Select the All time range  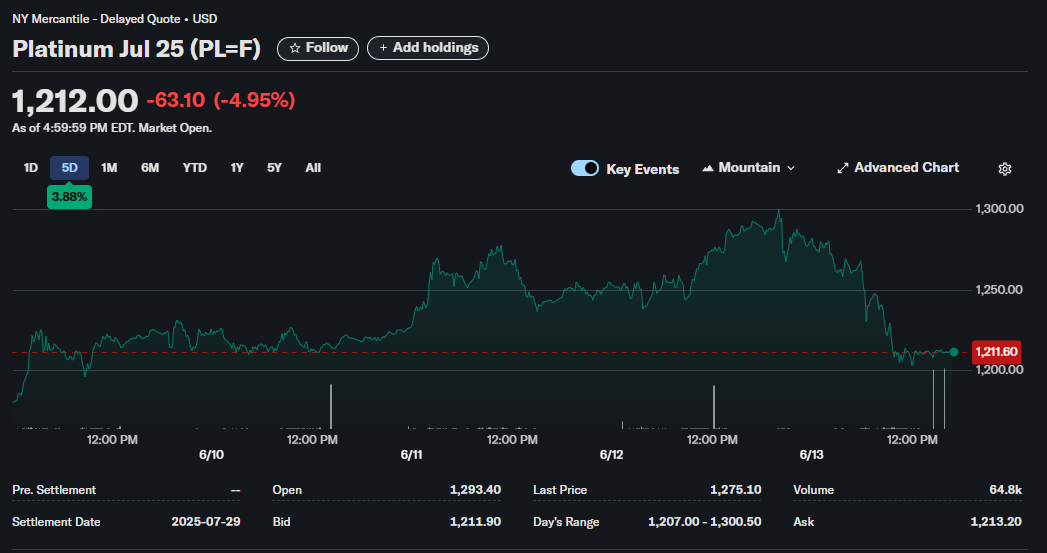tap(313, 168)
